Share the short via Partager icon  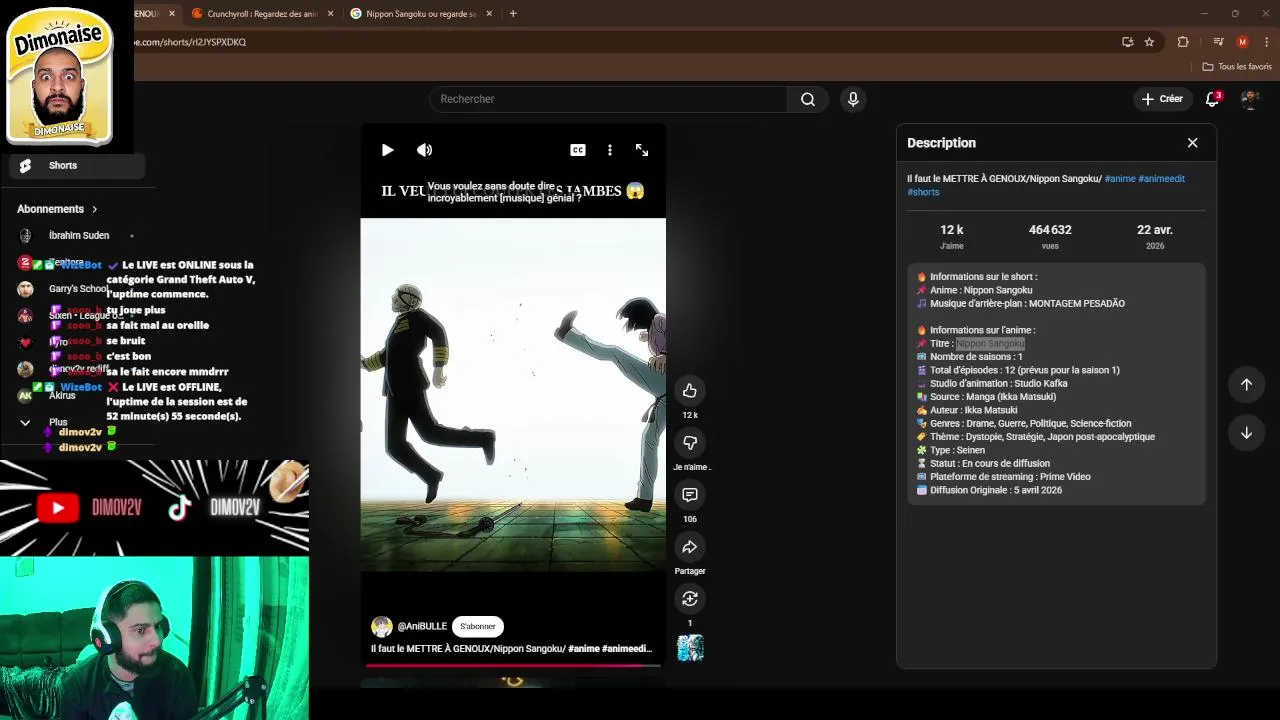[x=690, y=546]
